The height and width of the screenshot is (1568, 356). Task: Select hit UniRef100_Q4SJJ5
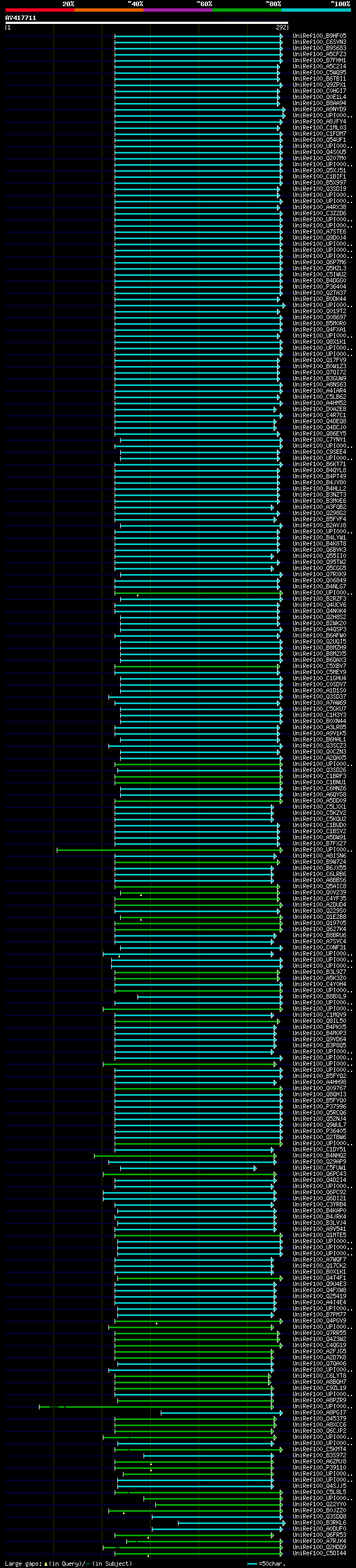(x=319, y=1486)
